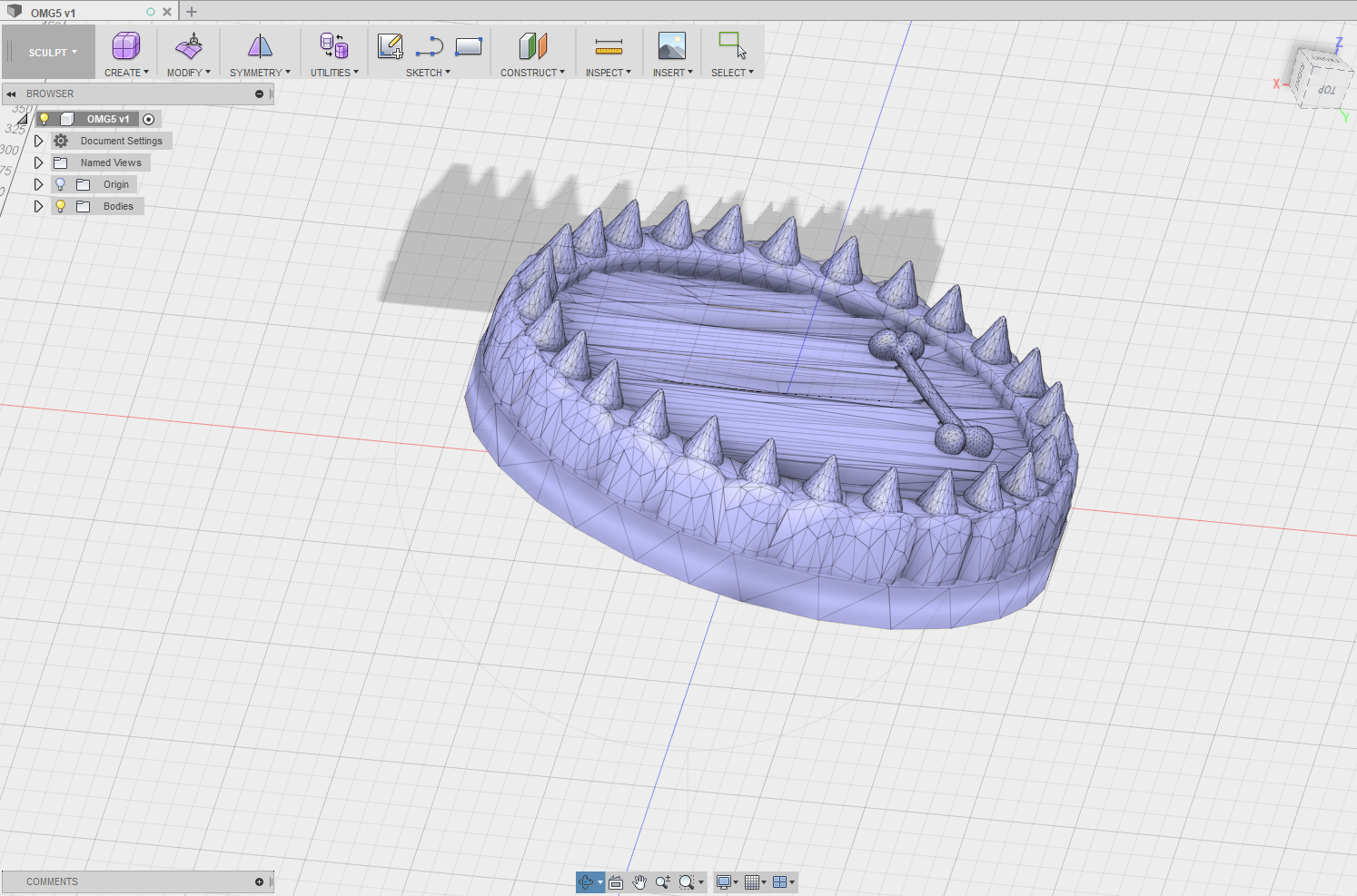
Task: Select the Zoom magnifier tool
Action: [x=662, y=881]
